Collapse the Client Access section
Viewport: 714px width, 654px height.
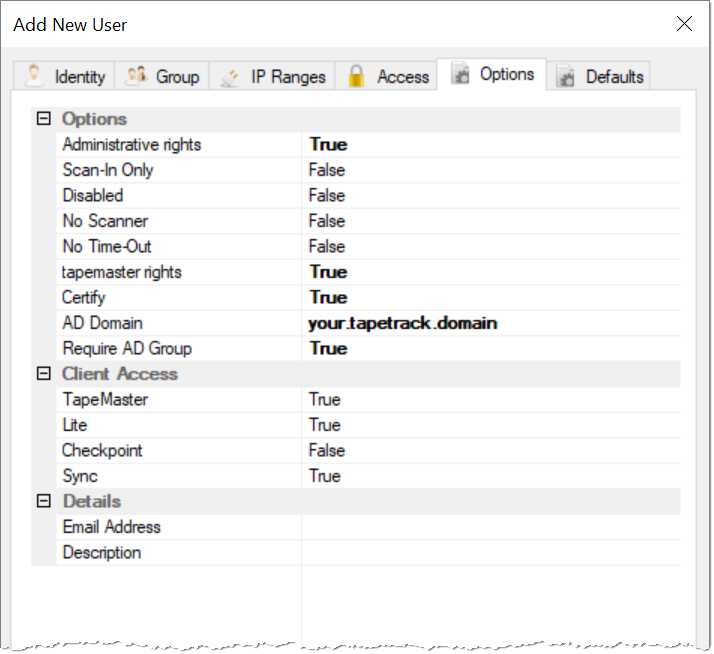(43, 374)
